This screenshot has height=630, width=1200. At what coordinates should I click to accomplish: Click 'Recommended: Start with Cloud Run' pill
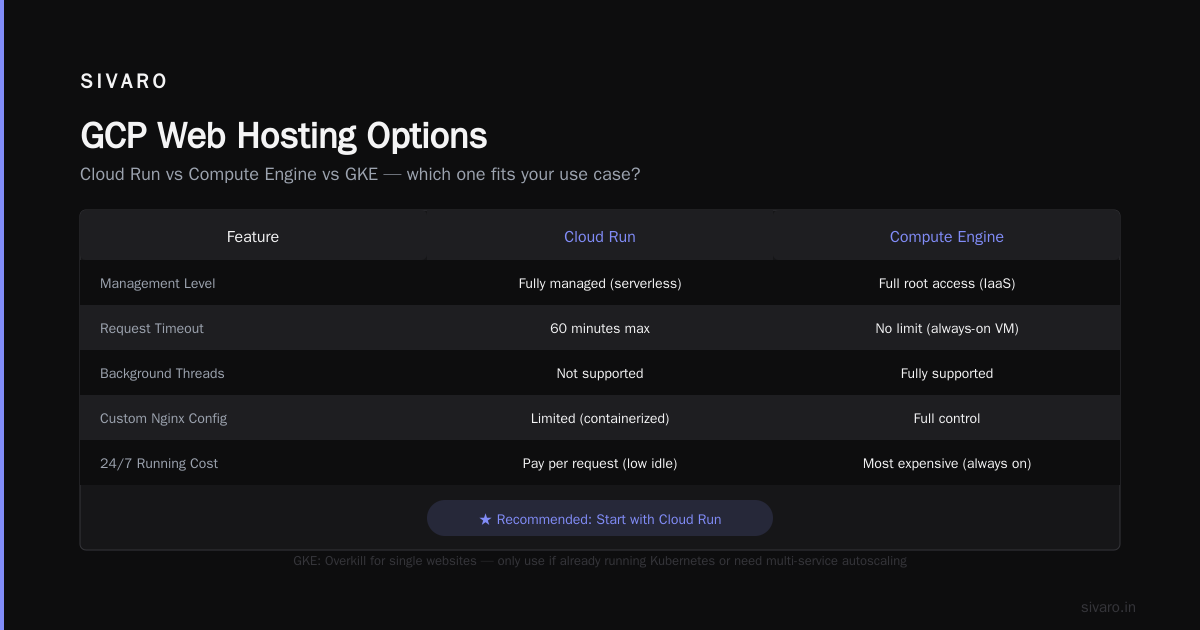pyautogui.click(x=600, y=518)
